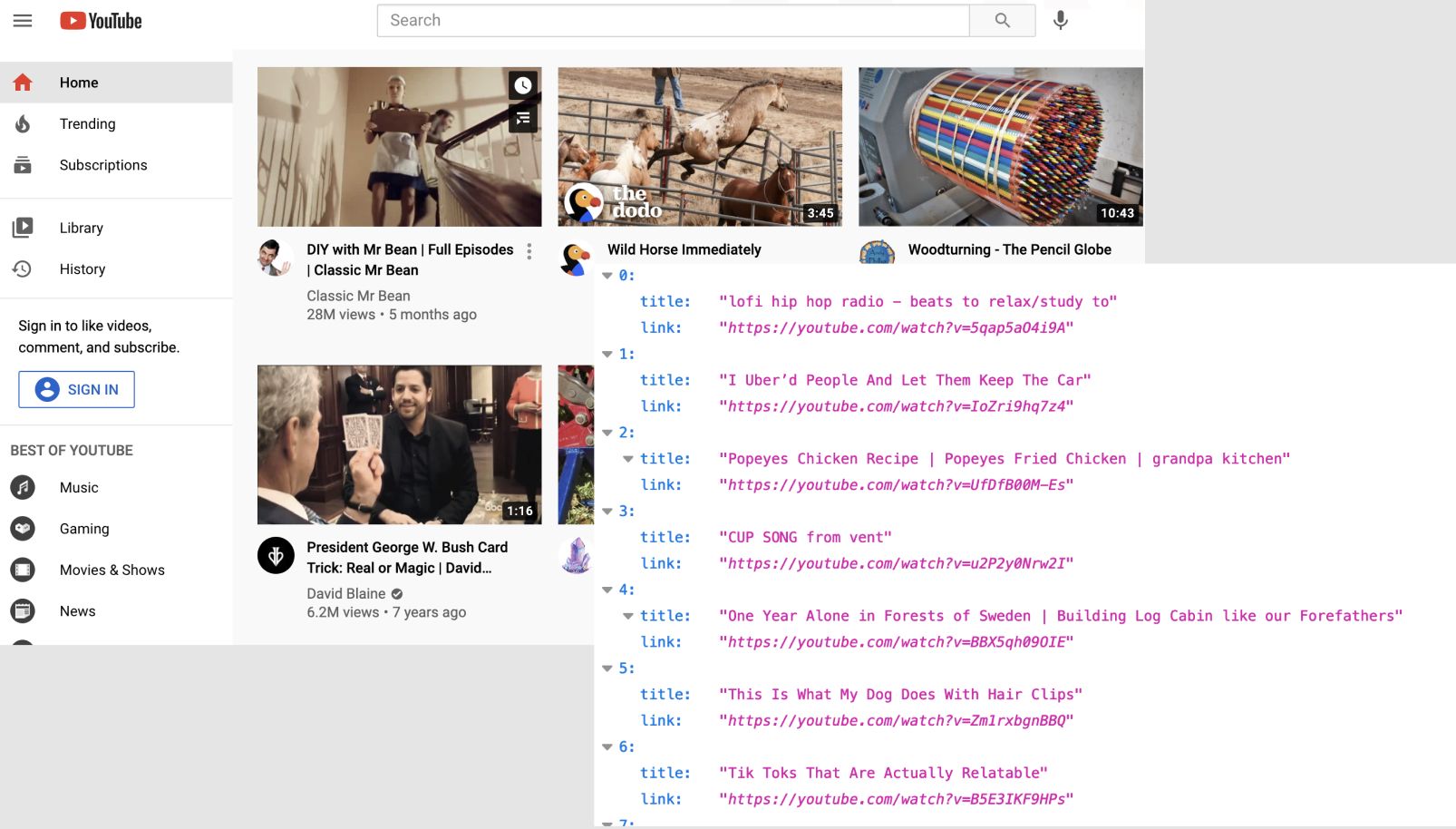This screenshot has width=1456, height=829.
Task: Collapse JSON item 0
Action: pyautogui.click(x=607, y=276)
